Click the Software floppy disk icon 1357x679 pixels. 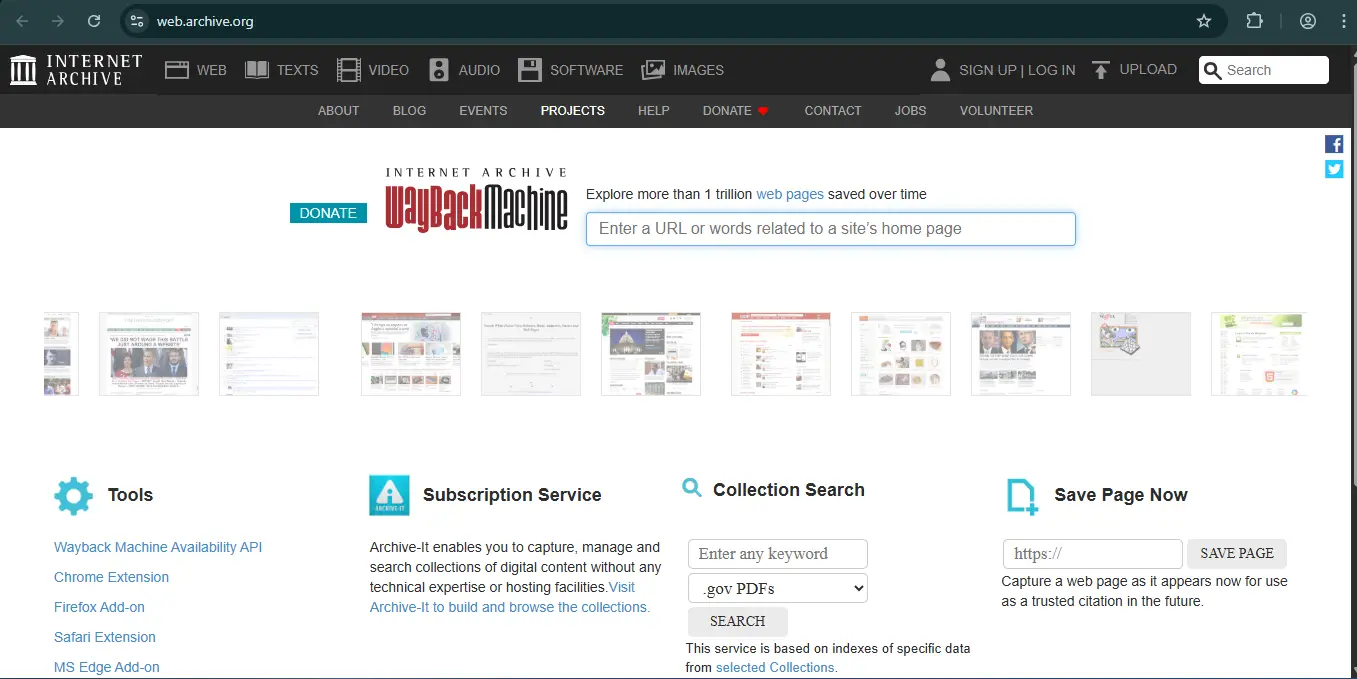click(x=530, y=70)
